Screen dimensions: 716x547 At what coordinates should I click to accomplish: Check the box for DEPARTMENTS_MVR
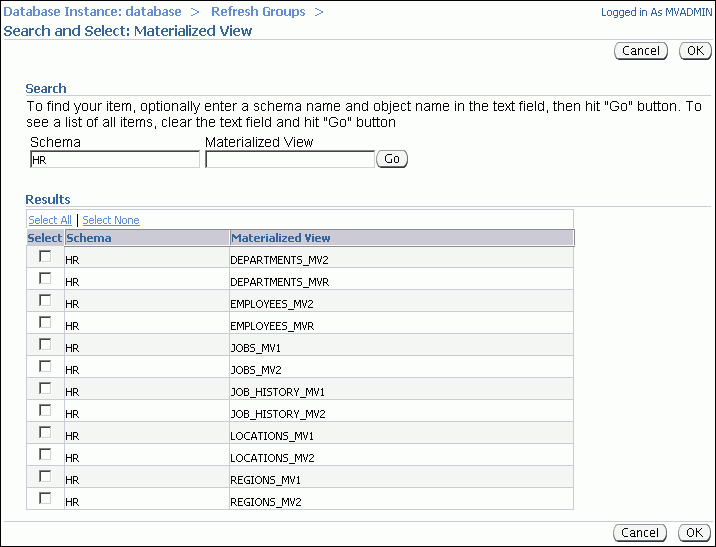point(45,278)
